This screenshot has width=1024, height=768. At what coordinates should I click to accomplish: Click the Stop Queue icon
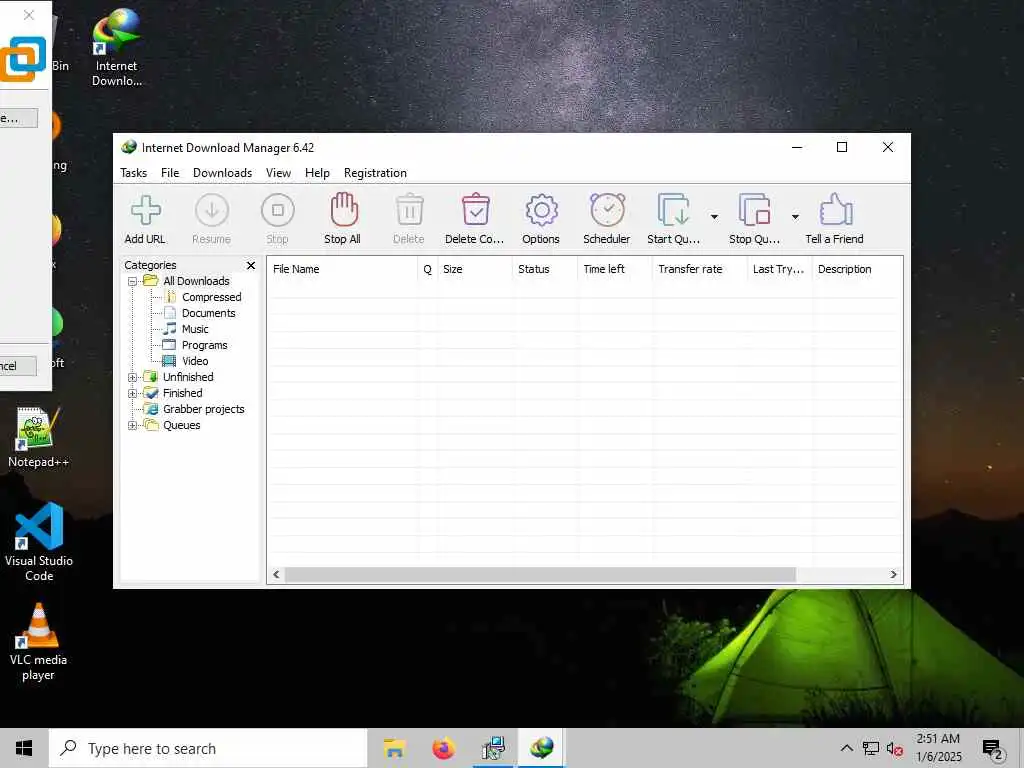coord(754,210)
